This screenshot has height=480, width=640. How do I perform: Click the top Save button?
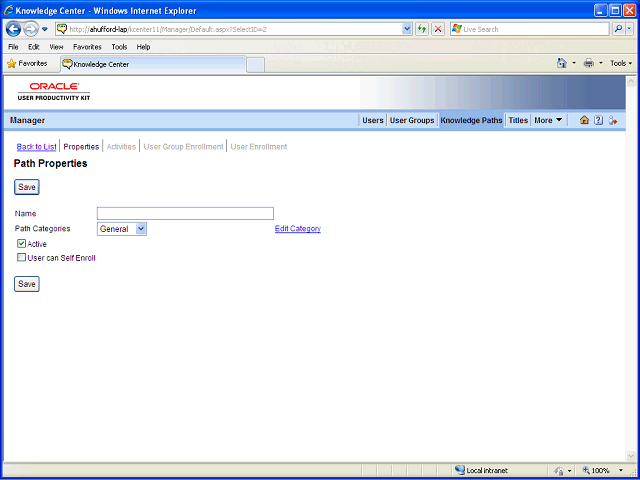point(27,187)
